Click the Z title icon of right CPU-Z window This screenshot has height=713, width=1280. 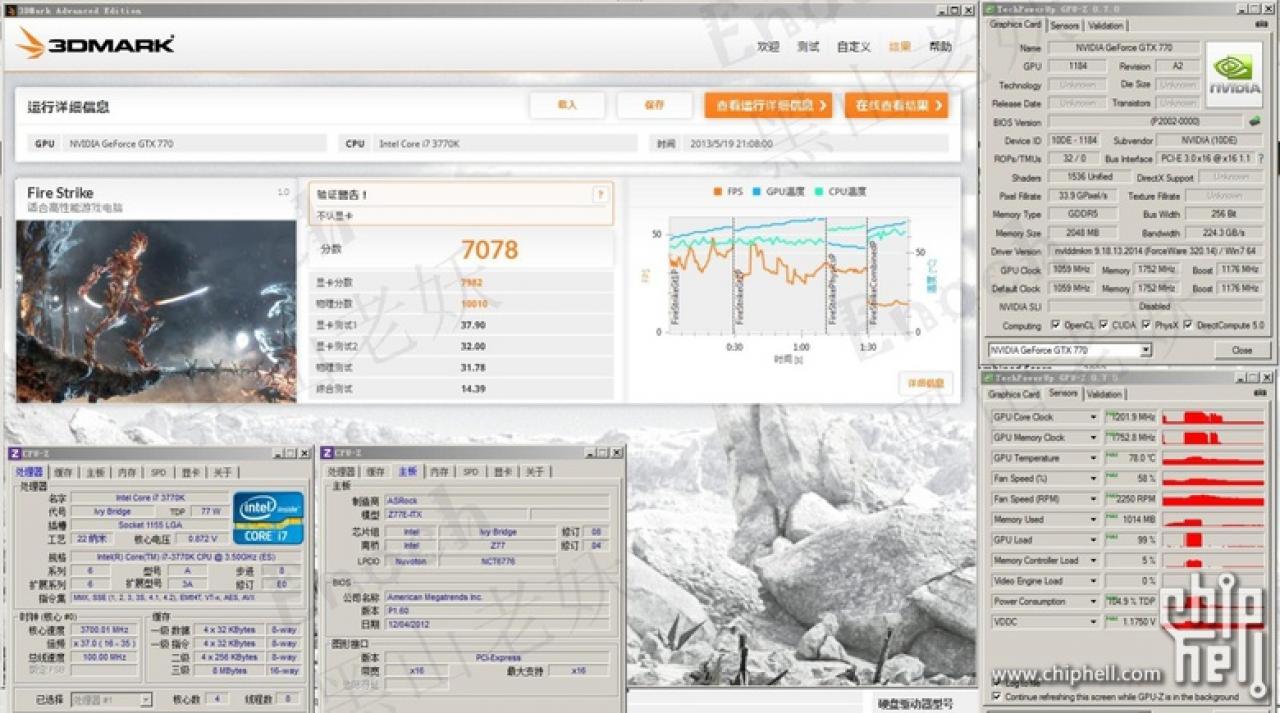325,453
